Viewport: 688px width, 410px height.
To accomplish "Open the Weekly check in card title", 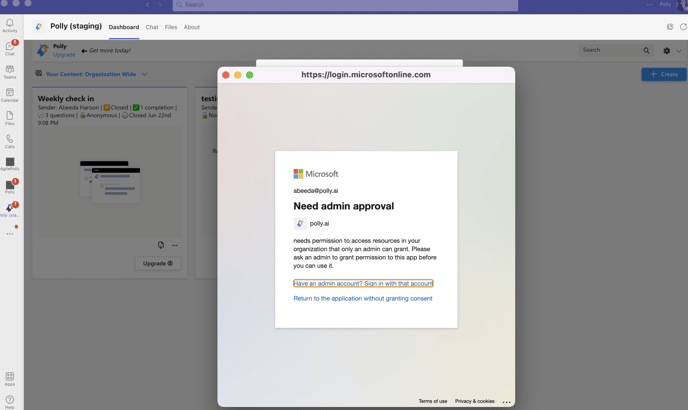I will coord(66,99).
